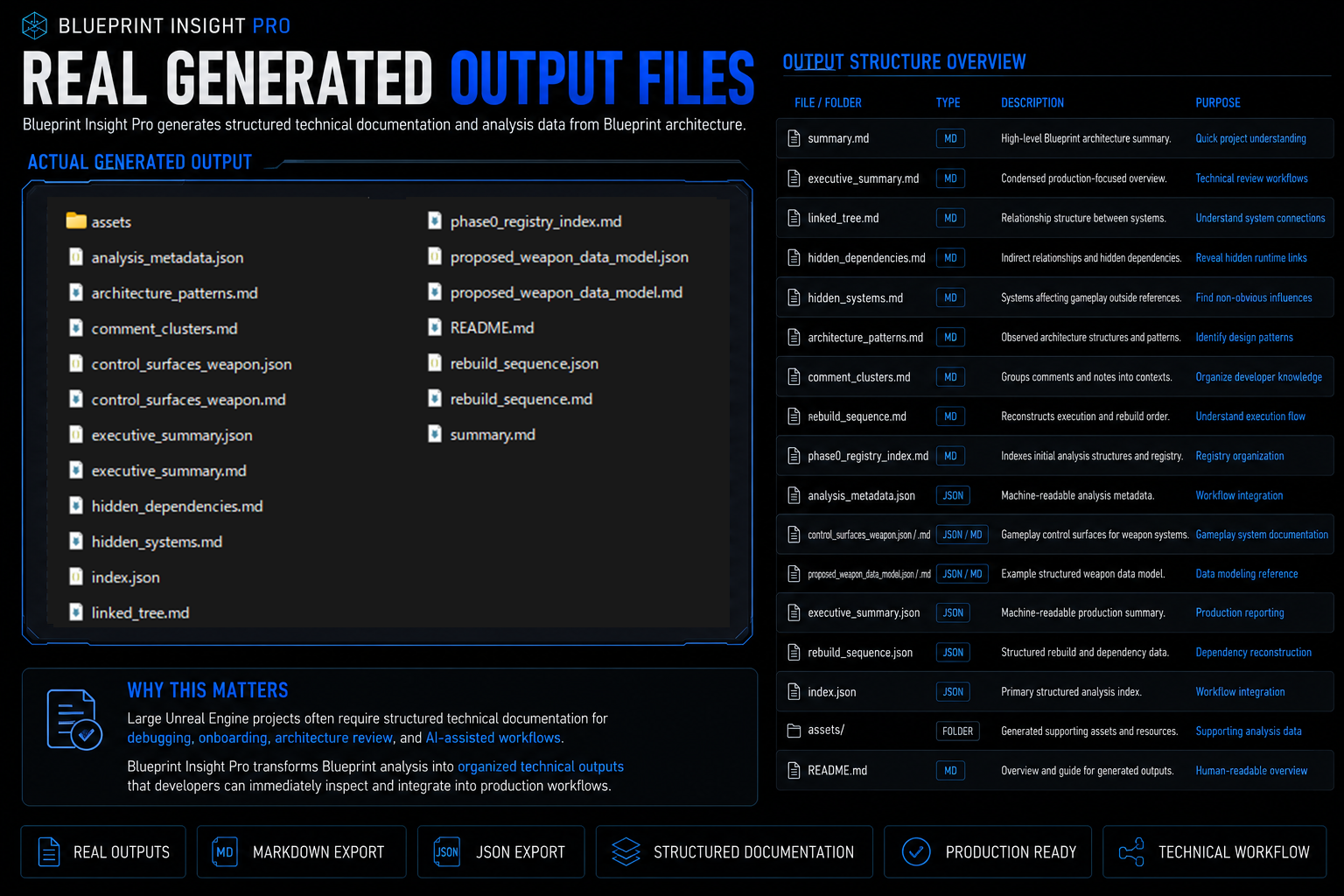Select the TECHNICAL WORKFLOW badge label
Viewport: 1344px width, 896px height.
pyautogui.click(x=1234, y=852)
